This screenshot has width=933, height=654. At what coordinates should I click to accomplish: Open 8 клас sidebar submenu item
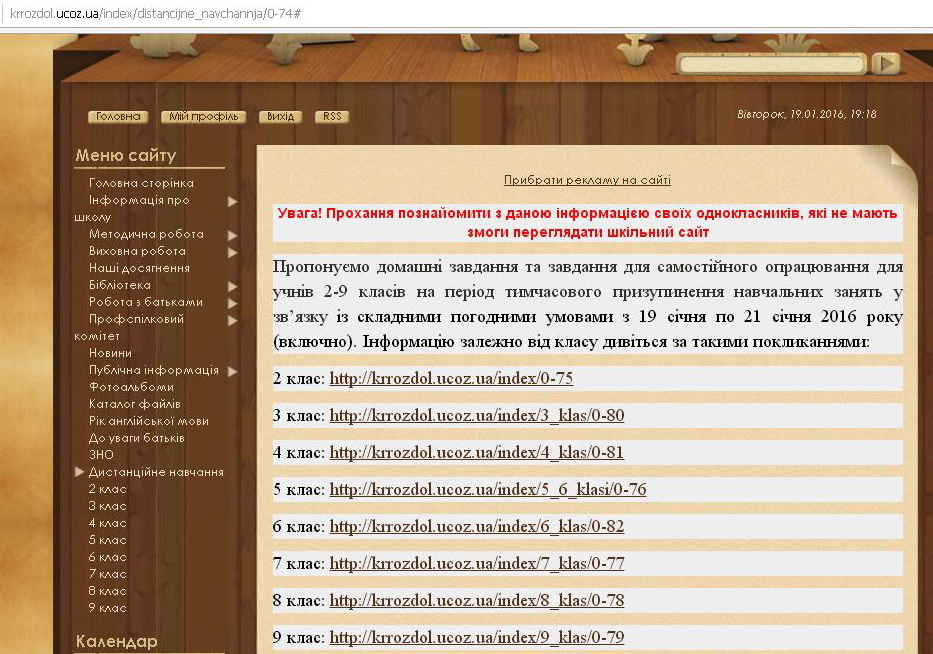107,591
